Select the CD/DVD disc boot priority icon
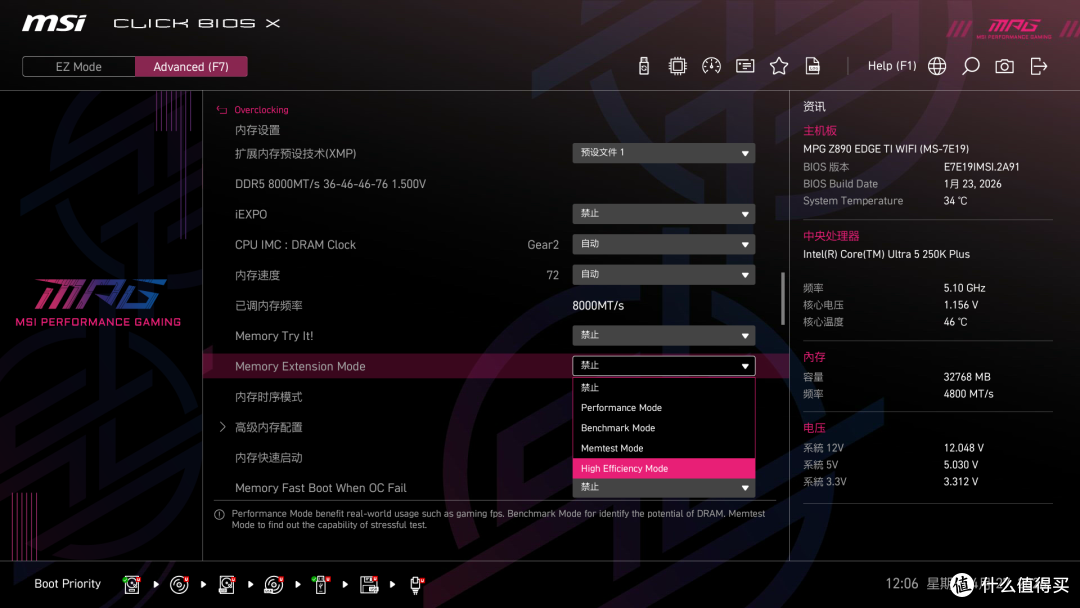 click(x=179, y=584)
